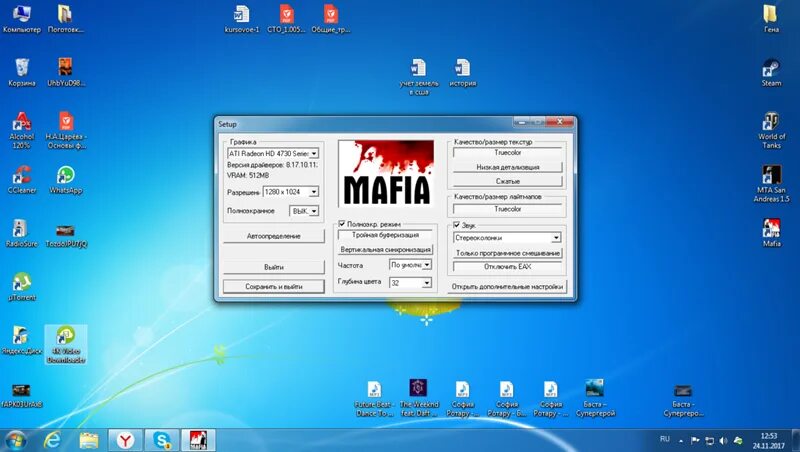Click the RU language indicator

pyautogui.click(x=664, y=439)
